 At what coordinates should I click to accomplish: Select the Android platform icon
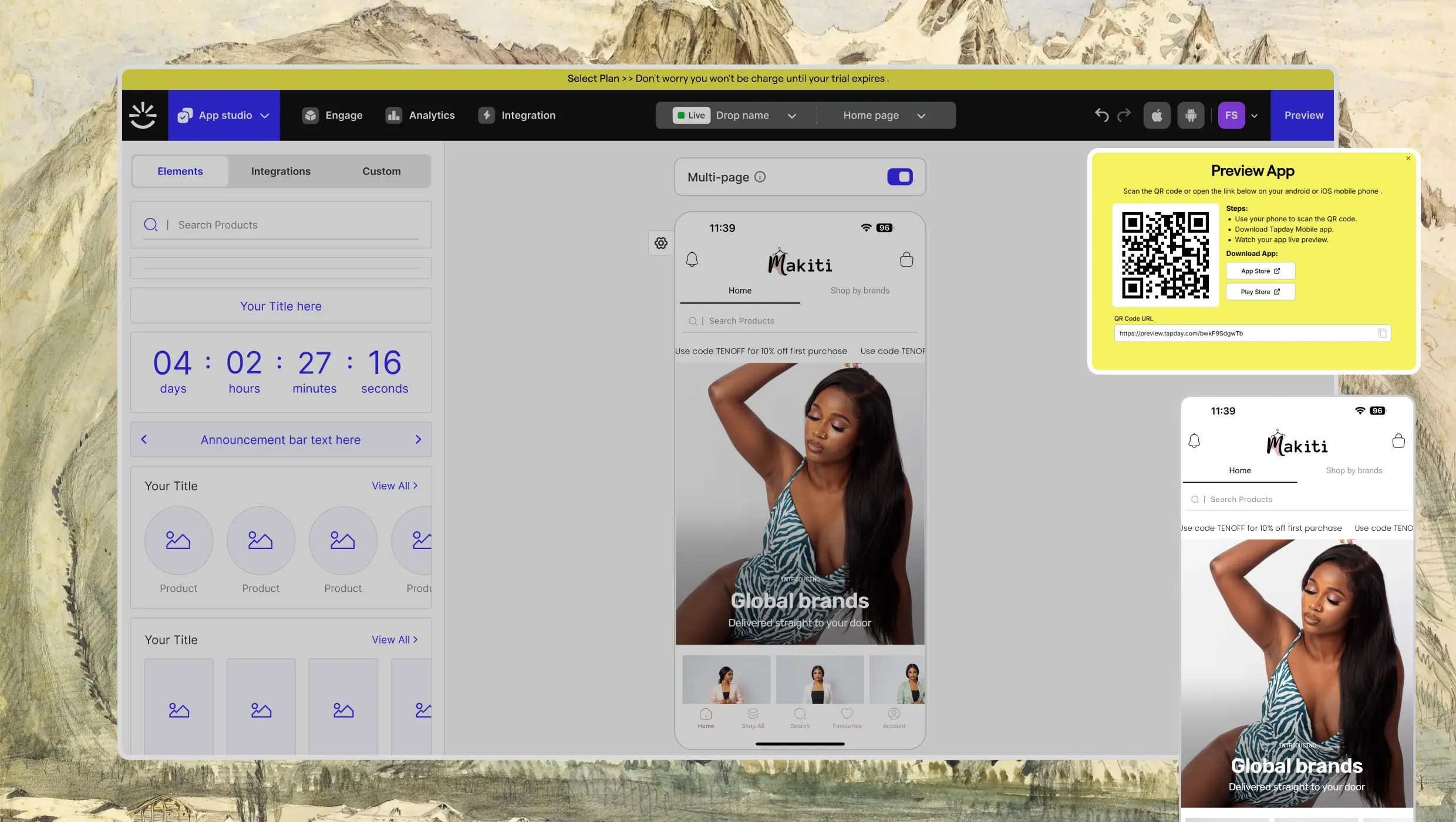point(1191,115)
